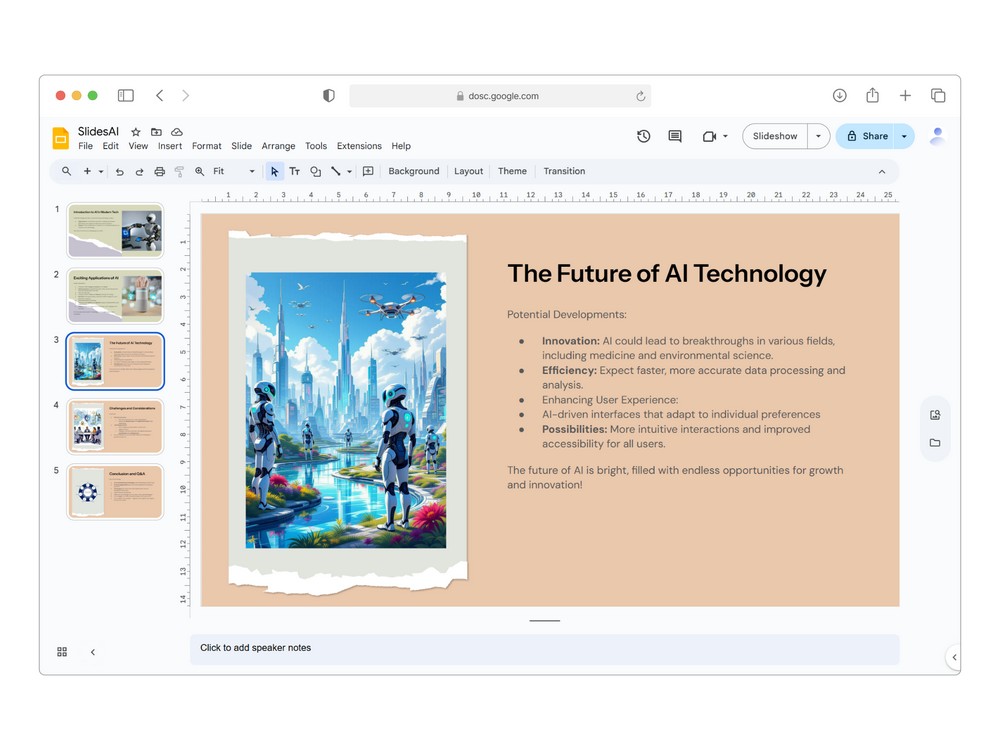Add a comment using the toolbar comment icon
Image resolution: width=1000 pixels, height=750 pixels.
(x=368, y=171)
